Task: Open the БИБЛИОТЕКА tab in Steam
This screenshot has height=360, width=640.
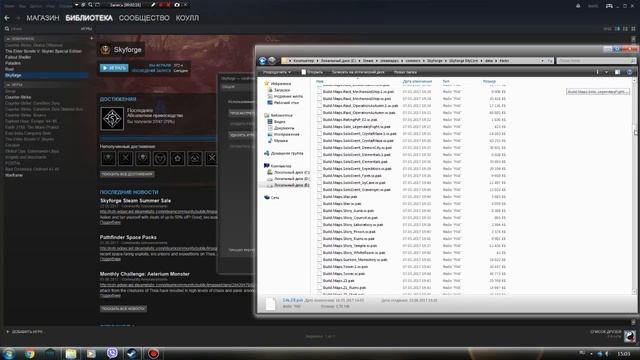Action: click(x=89, y=18)
